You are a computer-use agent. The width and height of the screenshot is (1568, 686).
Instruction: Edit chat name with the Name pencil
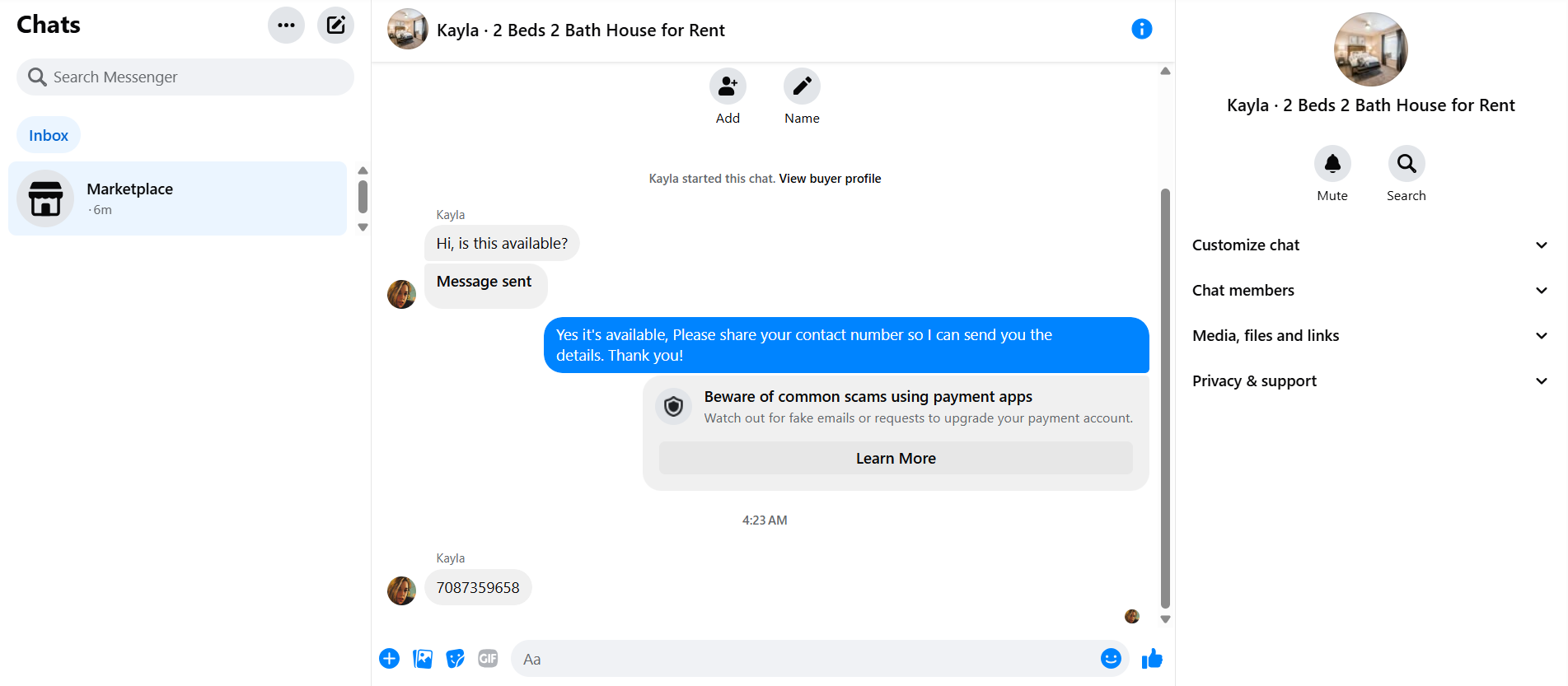pyautogui.click(x=802, y=86)
